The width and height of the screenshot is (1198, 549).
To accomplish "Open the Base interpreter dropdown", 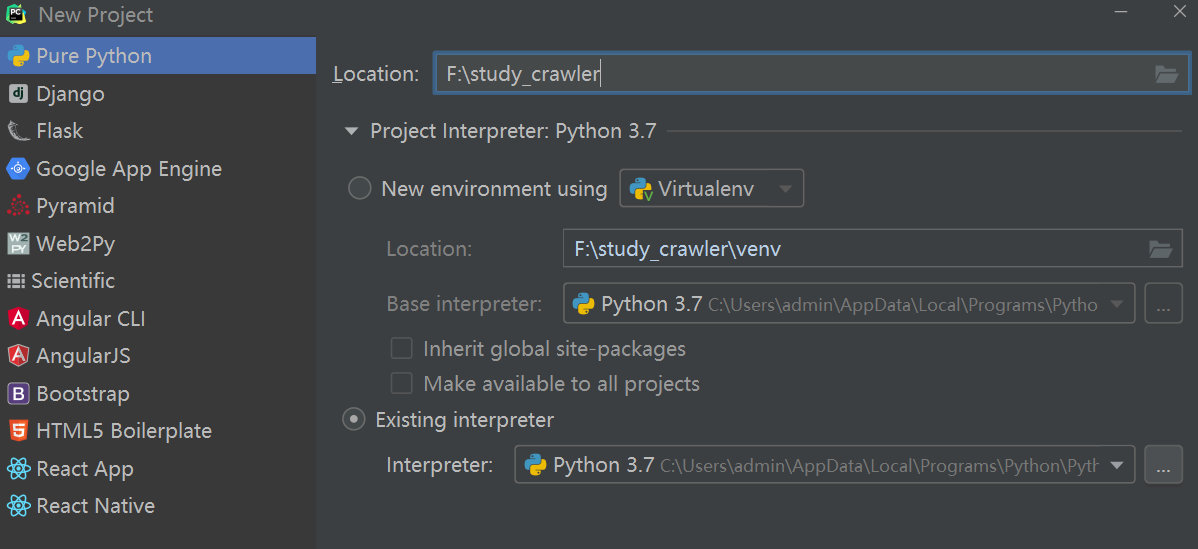I will [1117, 304].
